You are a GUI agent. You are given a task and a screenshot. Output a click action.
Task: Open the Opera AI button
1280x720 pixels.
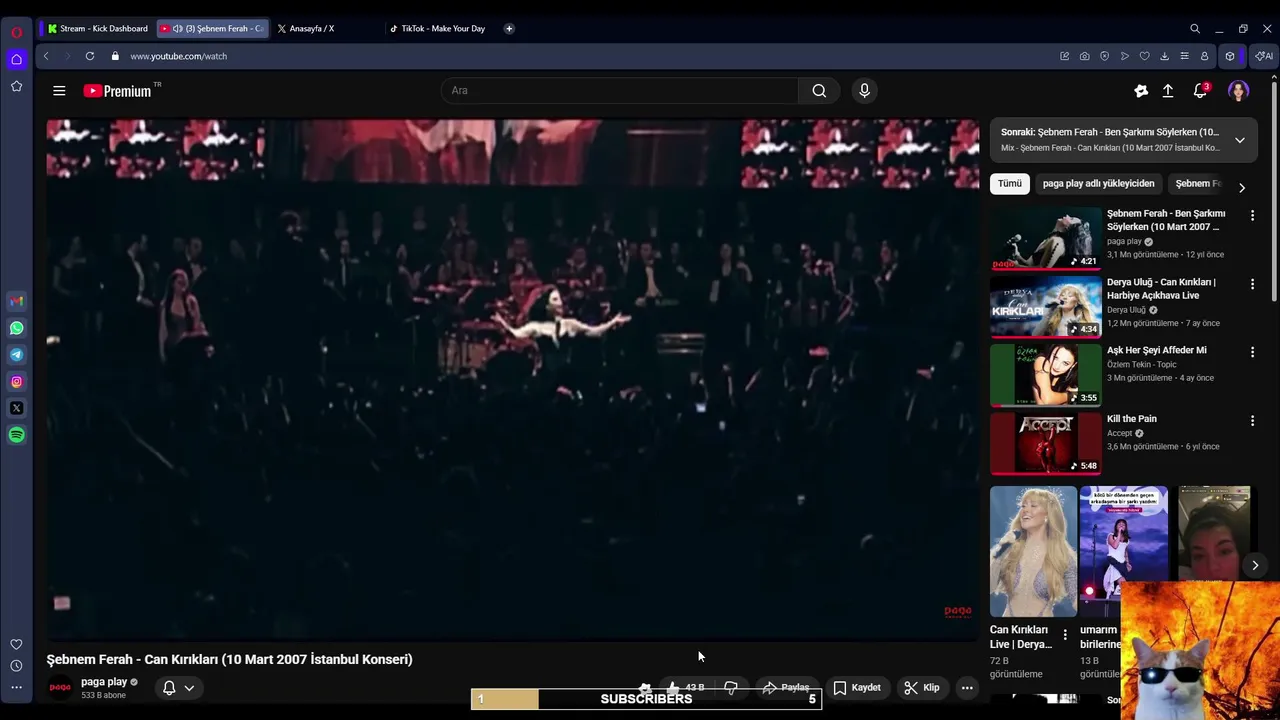click(x=1264, y=56)
